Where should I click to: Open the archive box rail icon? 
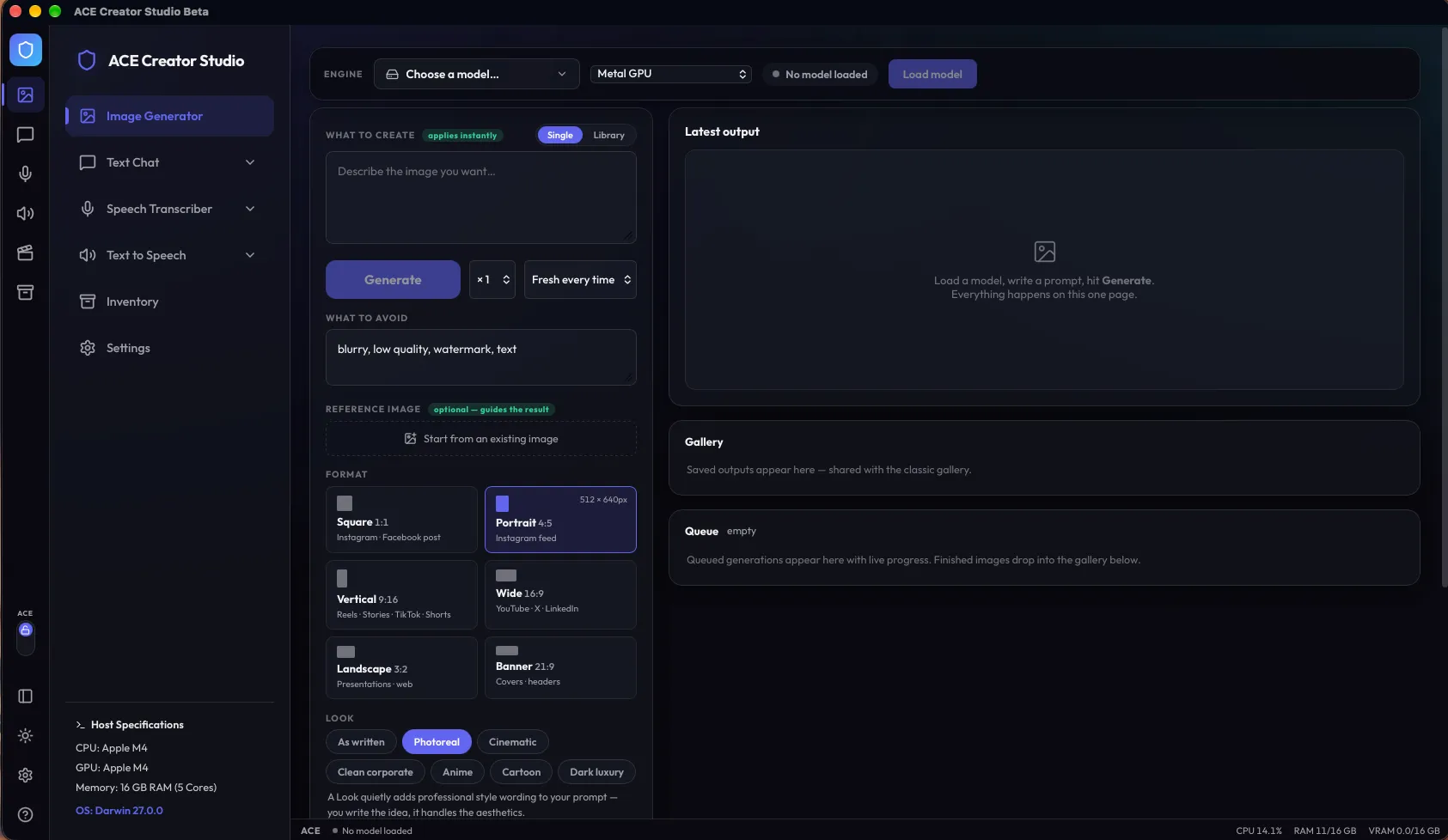point(26,293)
